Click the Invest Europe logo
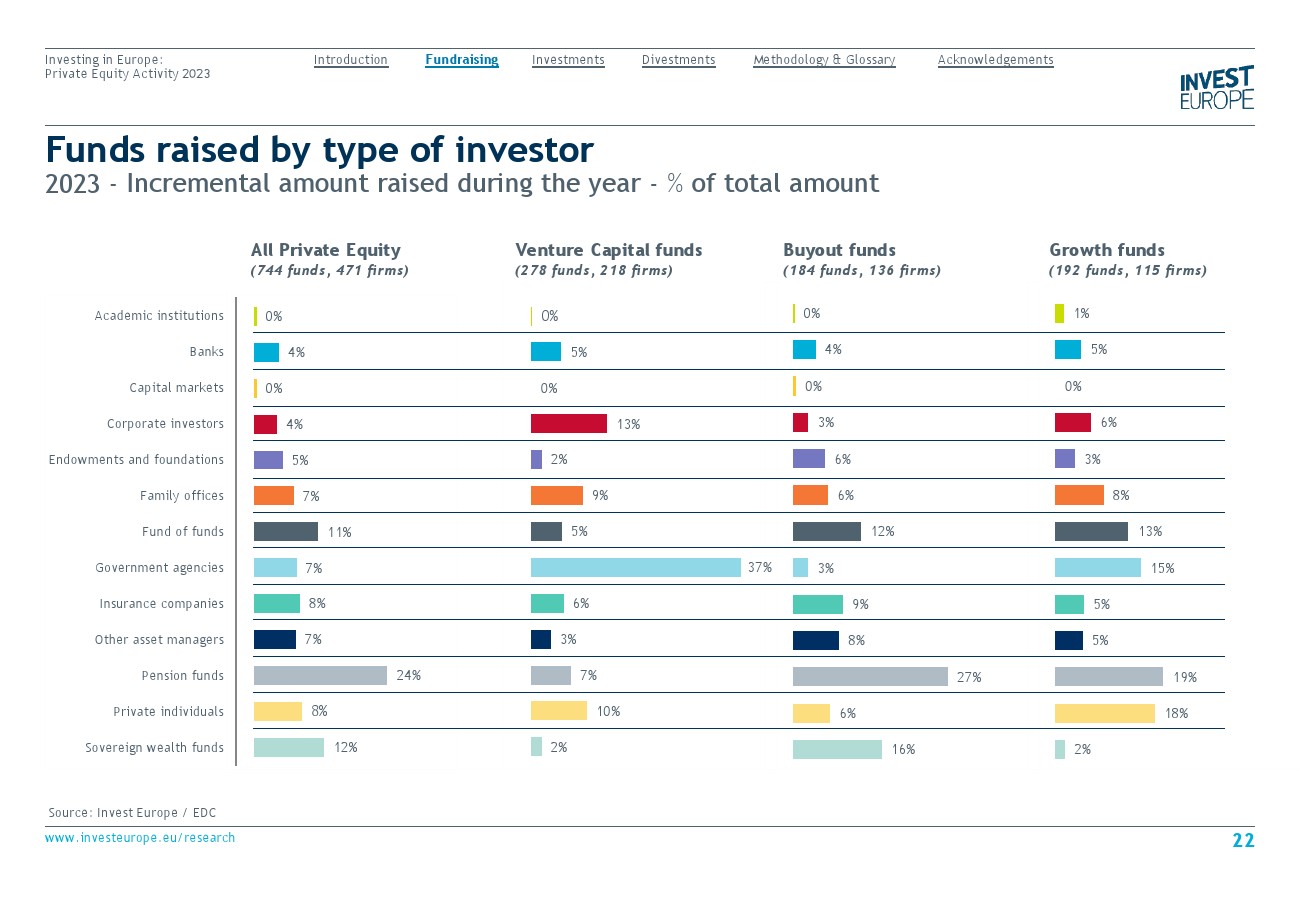1300x900 pixels. tap(1216, 88)
